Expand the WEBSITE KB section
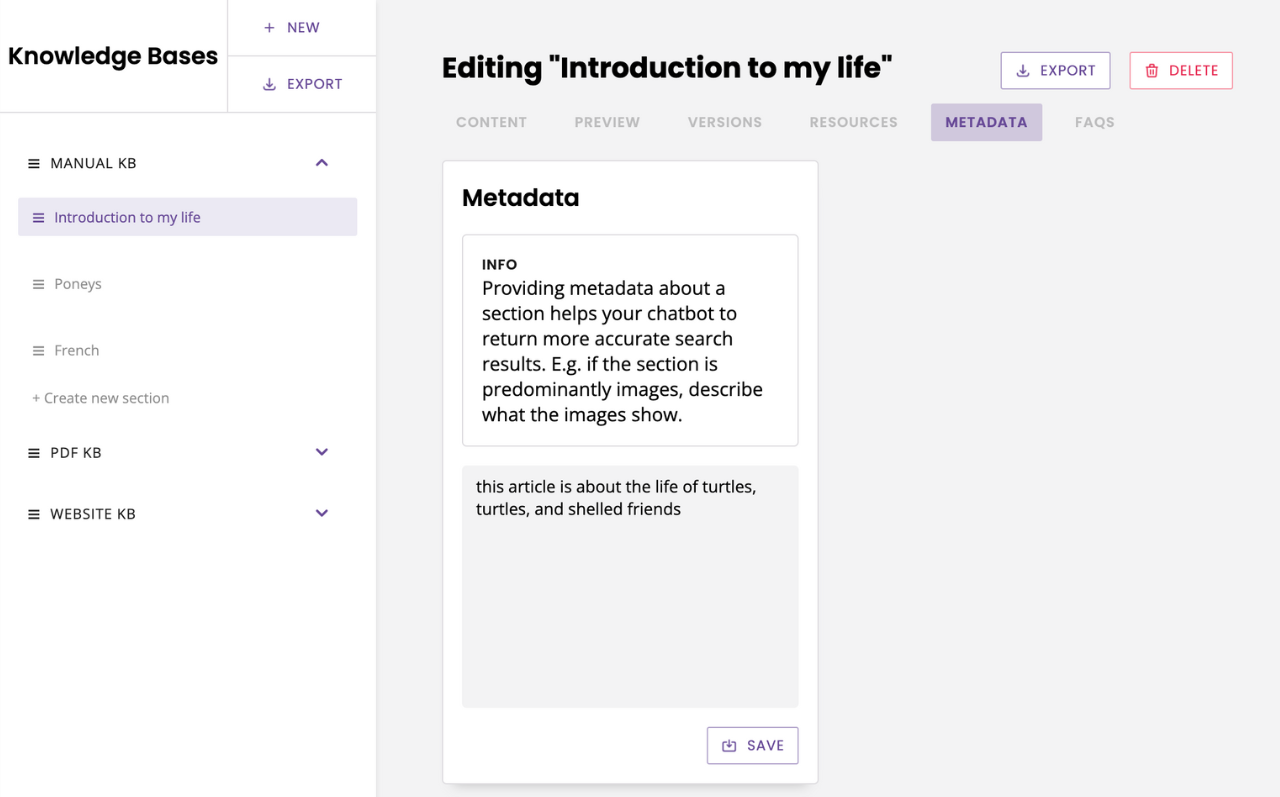1280x797 pixels. [321, 512]
